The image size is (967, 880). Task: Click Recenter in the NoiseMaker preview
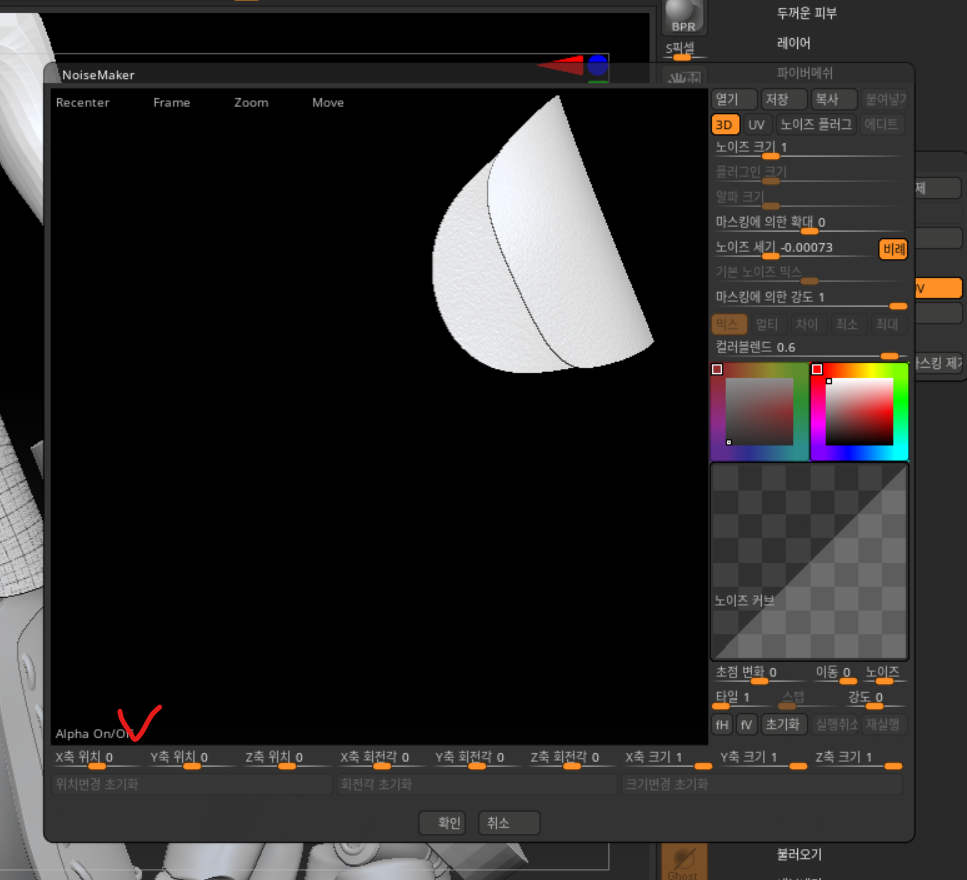[x=83, y=103]
